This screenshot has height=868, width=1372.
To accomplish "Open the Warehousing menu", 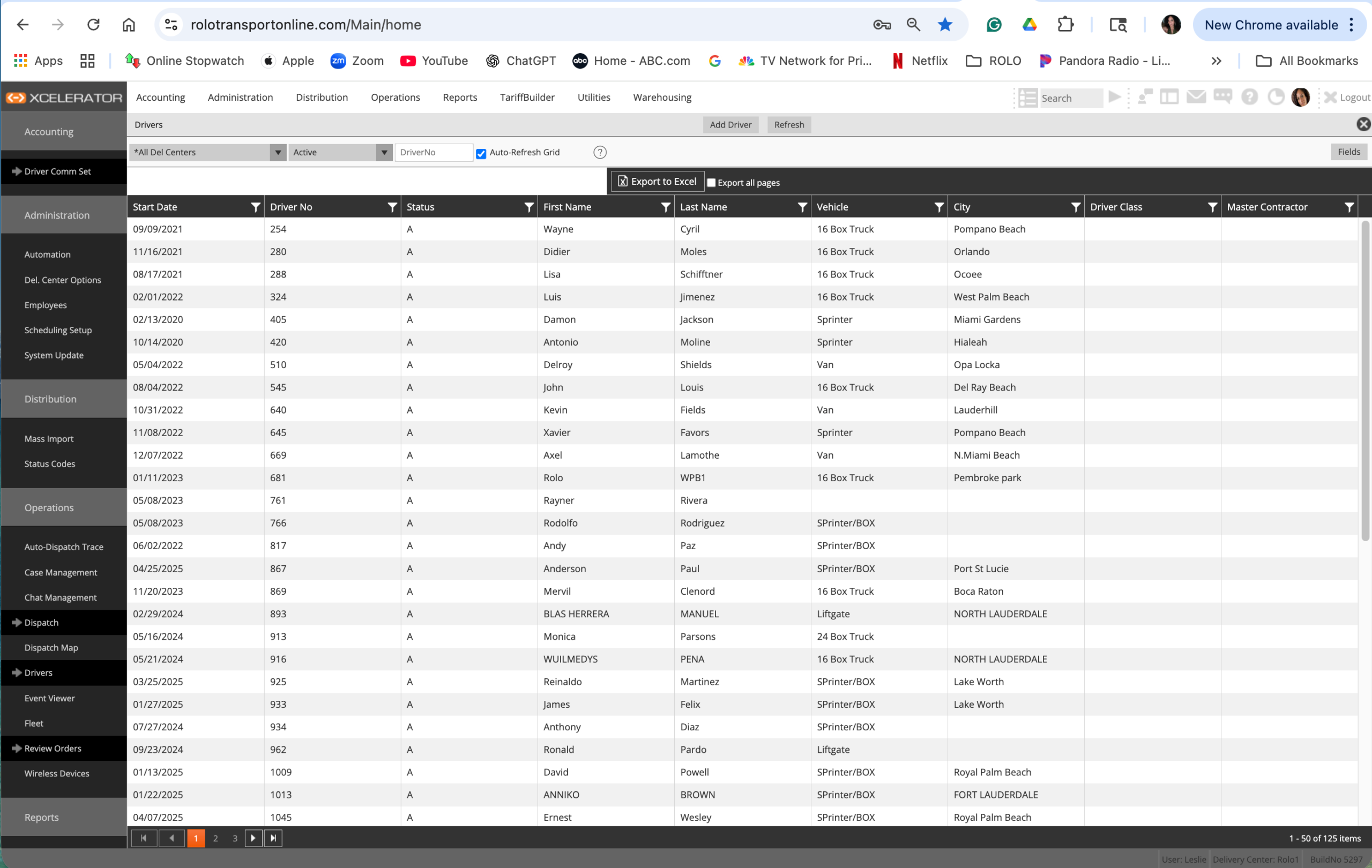I will pyautogui.click(x=662, y=97).
